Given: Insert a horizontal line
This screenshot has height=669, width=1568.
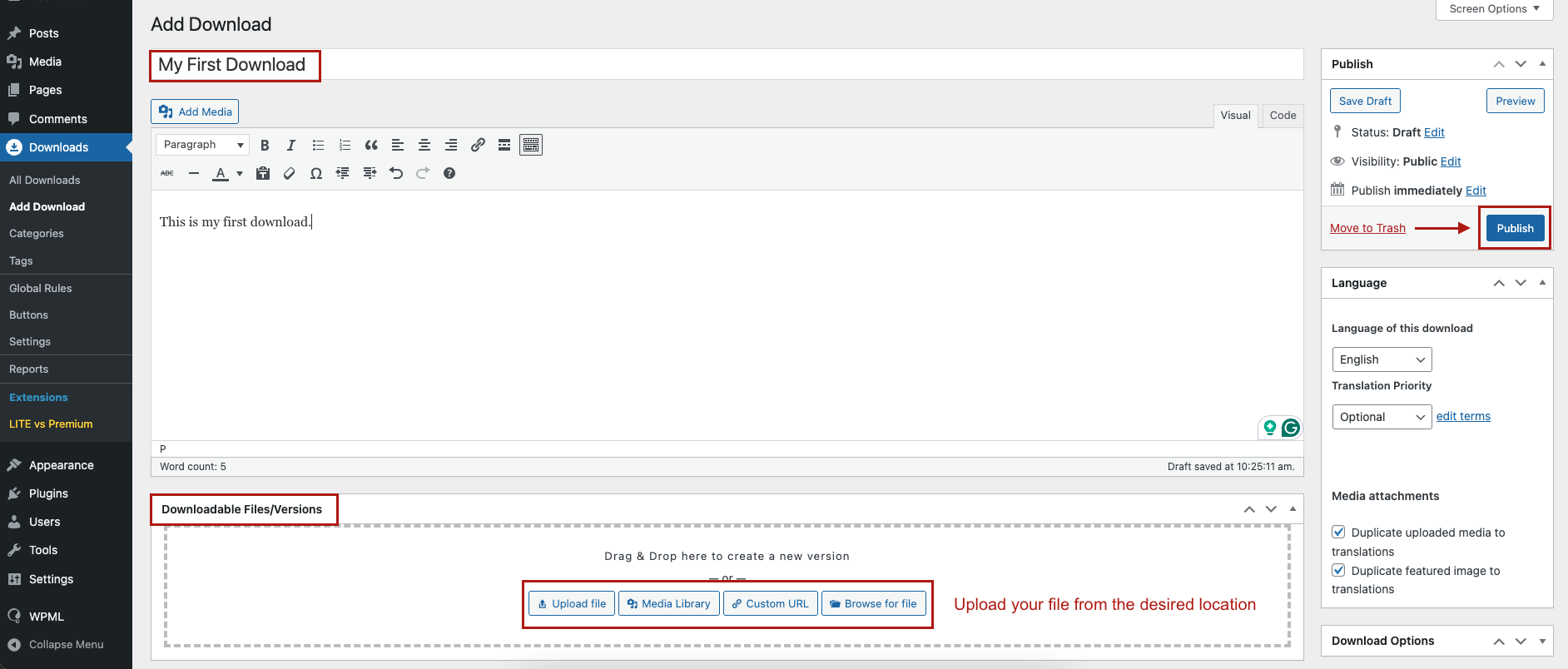Looking at the screenshot, I should 194,173.
